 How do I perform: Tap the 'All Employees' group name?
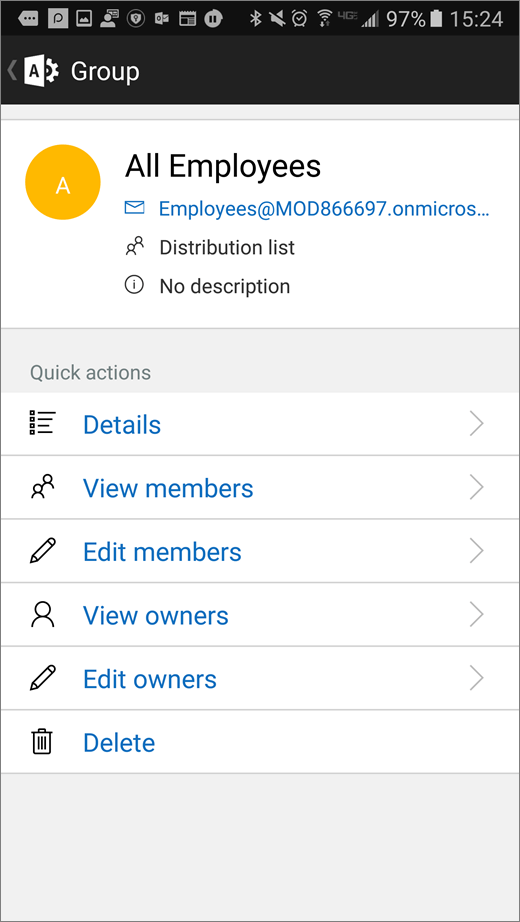pyautogui.click(x=223, y=167)
